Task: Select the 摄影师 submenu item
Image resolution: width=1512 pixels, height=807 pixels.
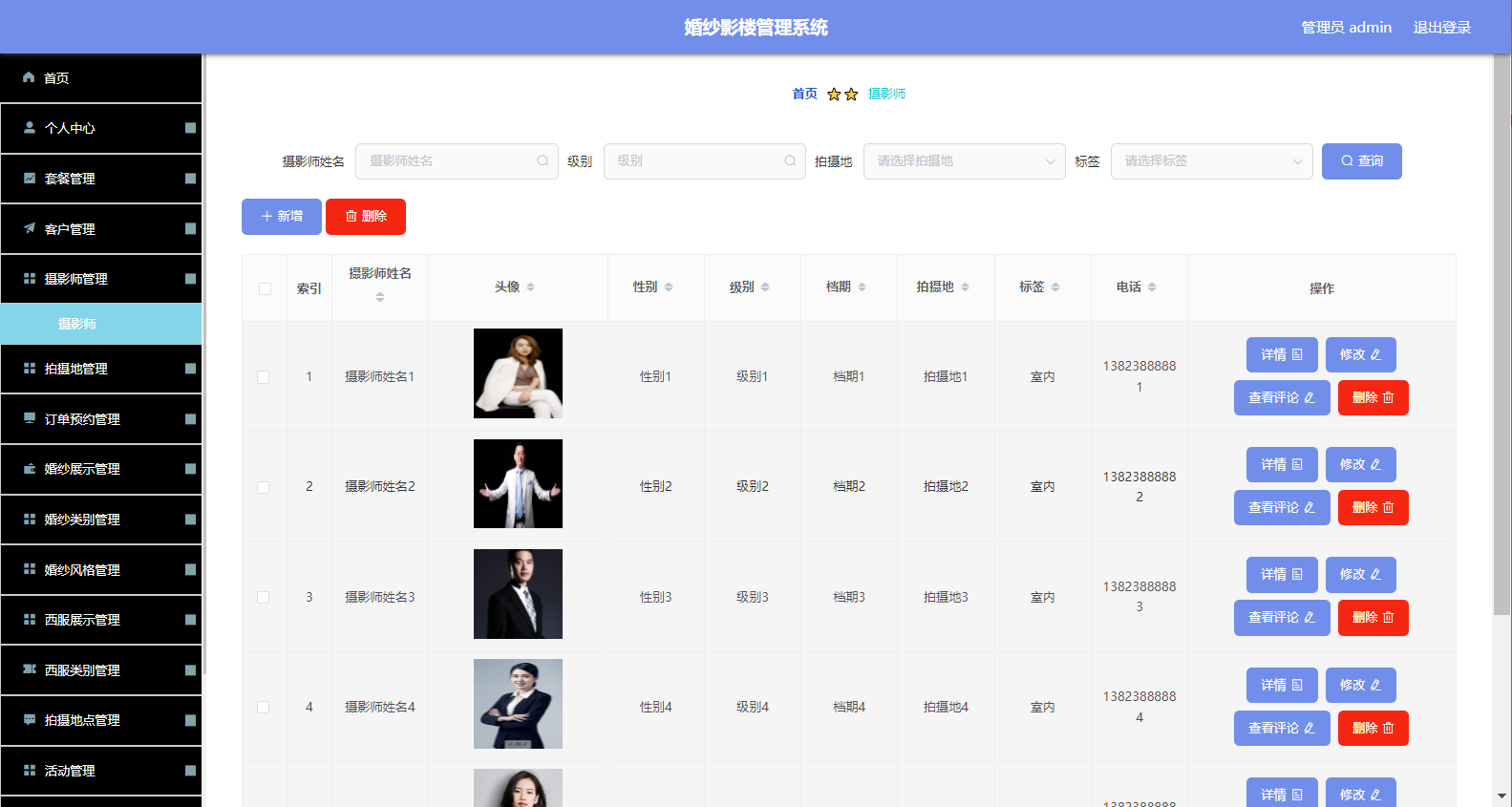Action: 101,324
